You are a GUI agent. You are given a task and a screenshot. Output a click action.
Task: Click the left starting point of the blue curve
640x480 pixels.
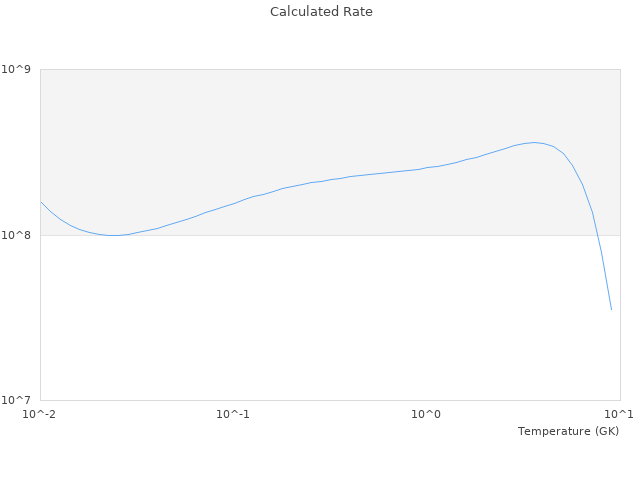(41, 202)
